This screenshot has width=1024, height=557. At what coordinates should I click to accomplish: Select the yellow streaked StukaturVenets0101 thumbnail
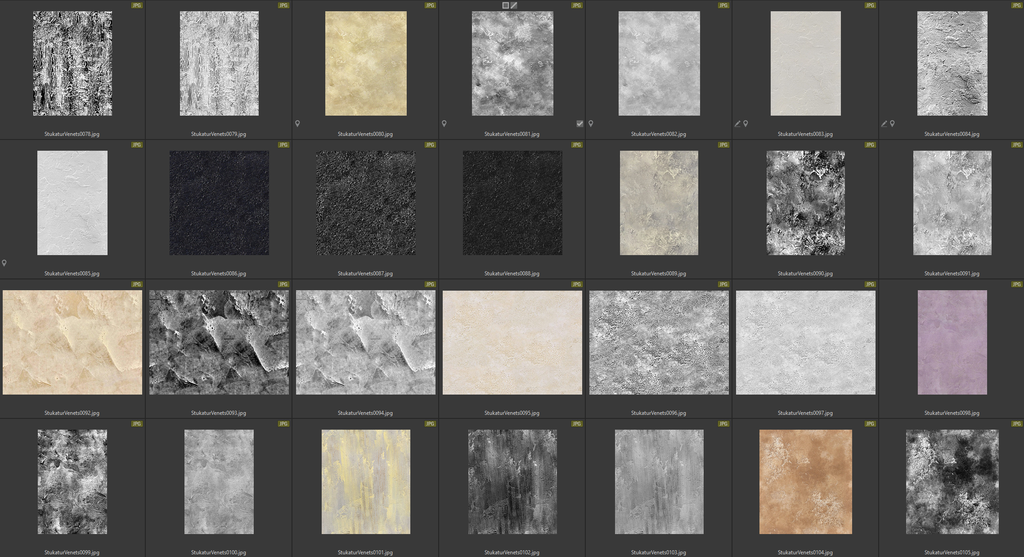coord(365,481)
